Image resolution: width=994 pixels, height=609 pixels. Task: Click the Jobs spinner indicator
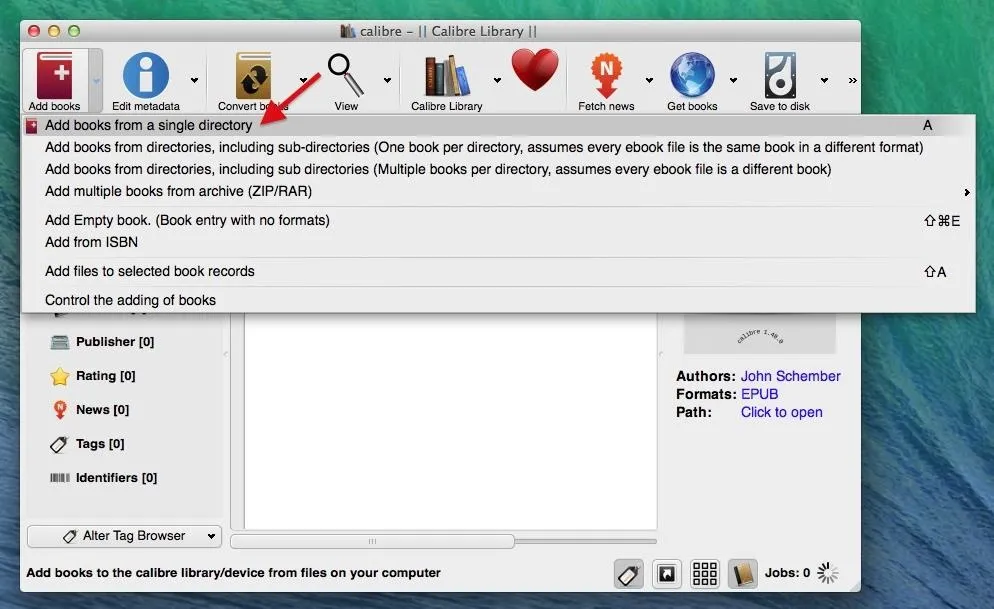[x=827, y=573]
